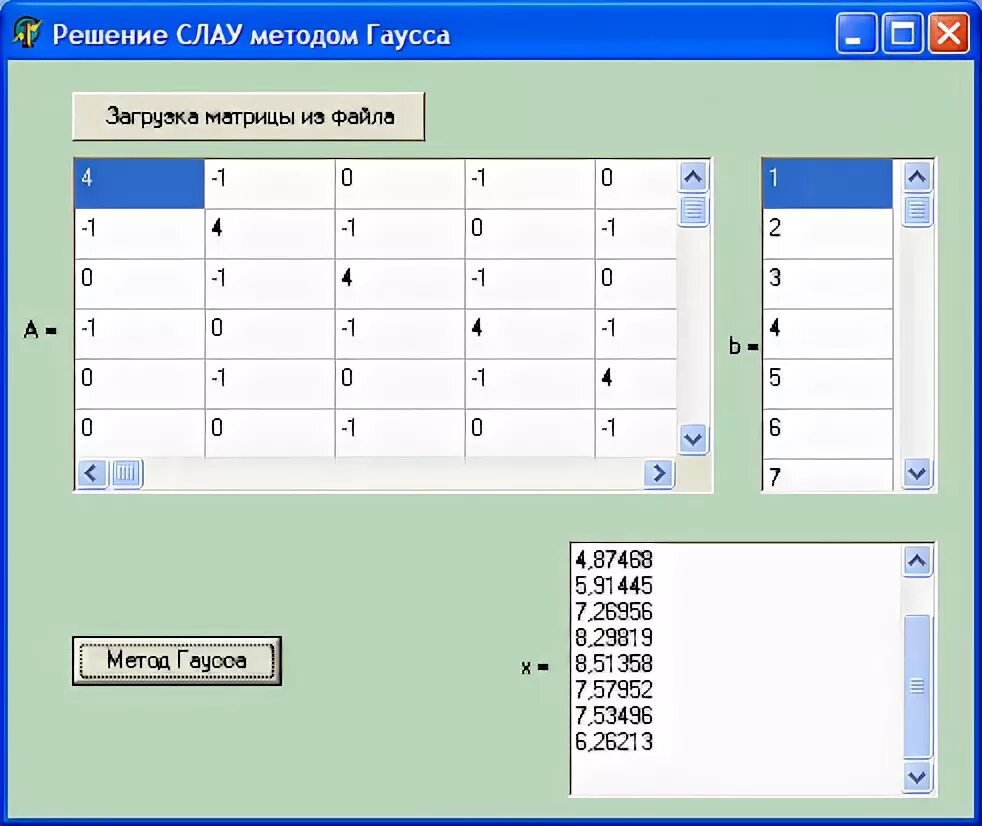Screen dimensions: 982x826
Task: Select diagonal '4' in second row of A
Action: pos(269,234)
